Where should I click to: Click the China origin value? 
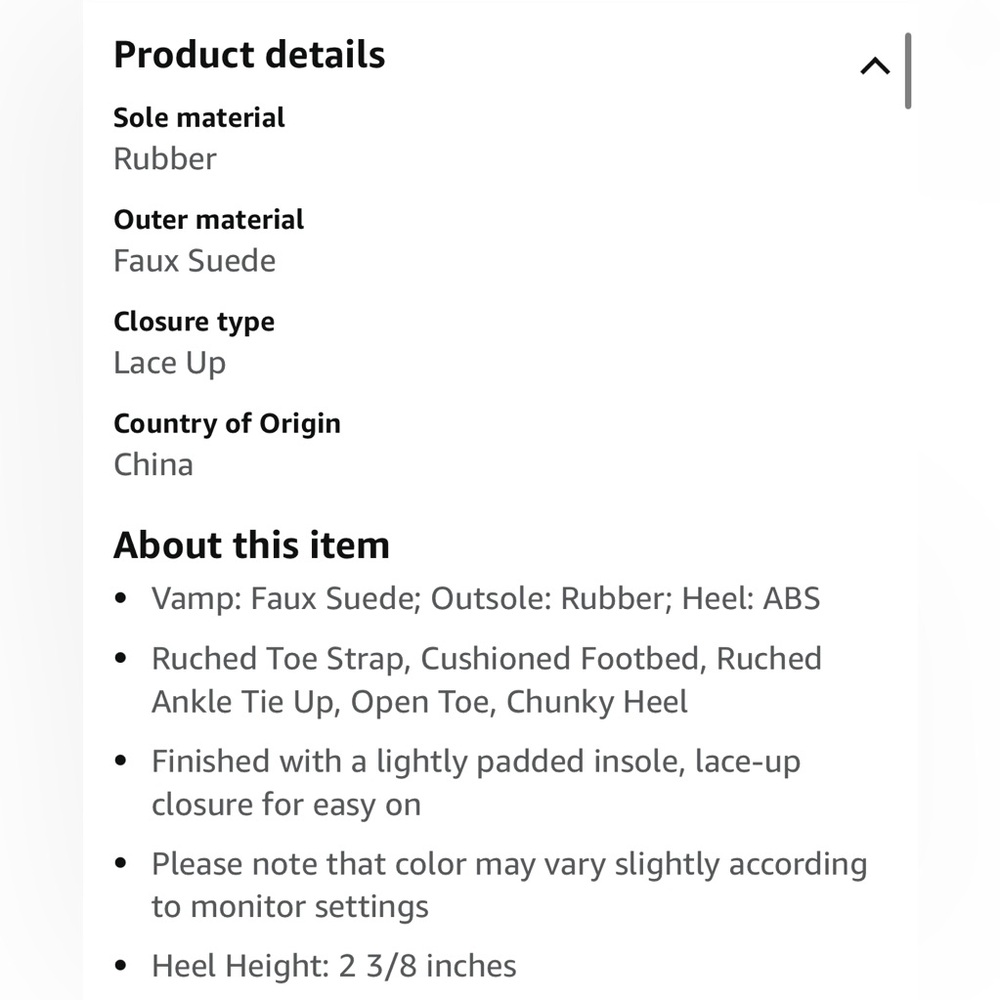point(153,465)
